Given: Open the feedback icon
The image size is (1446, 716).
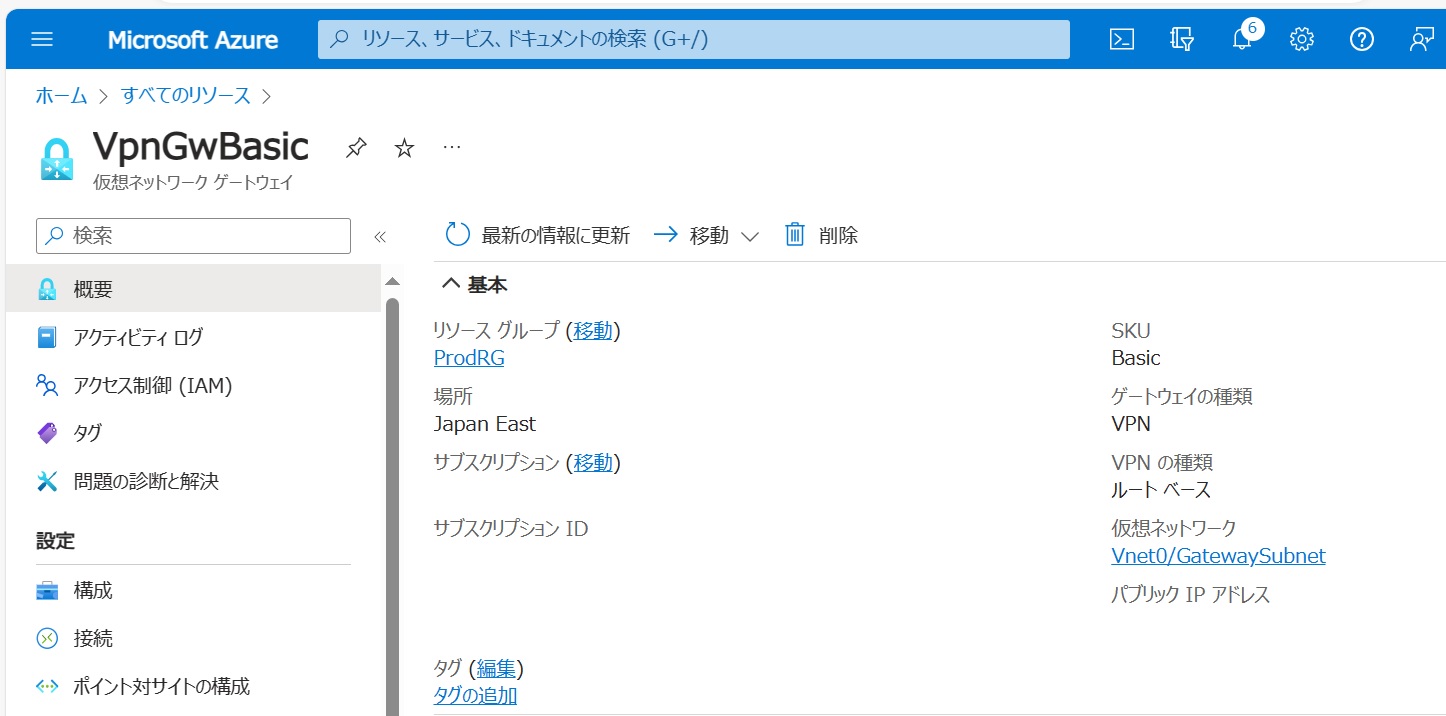Looking at the screenshot, I should (x=1421, y=40).
